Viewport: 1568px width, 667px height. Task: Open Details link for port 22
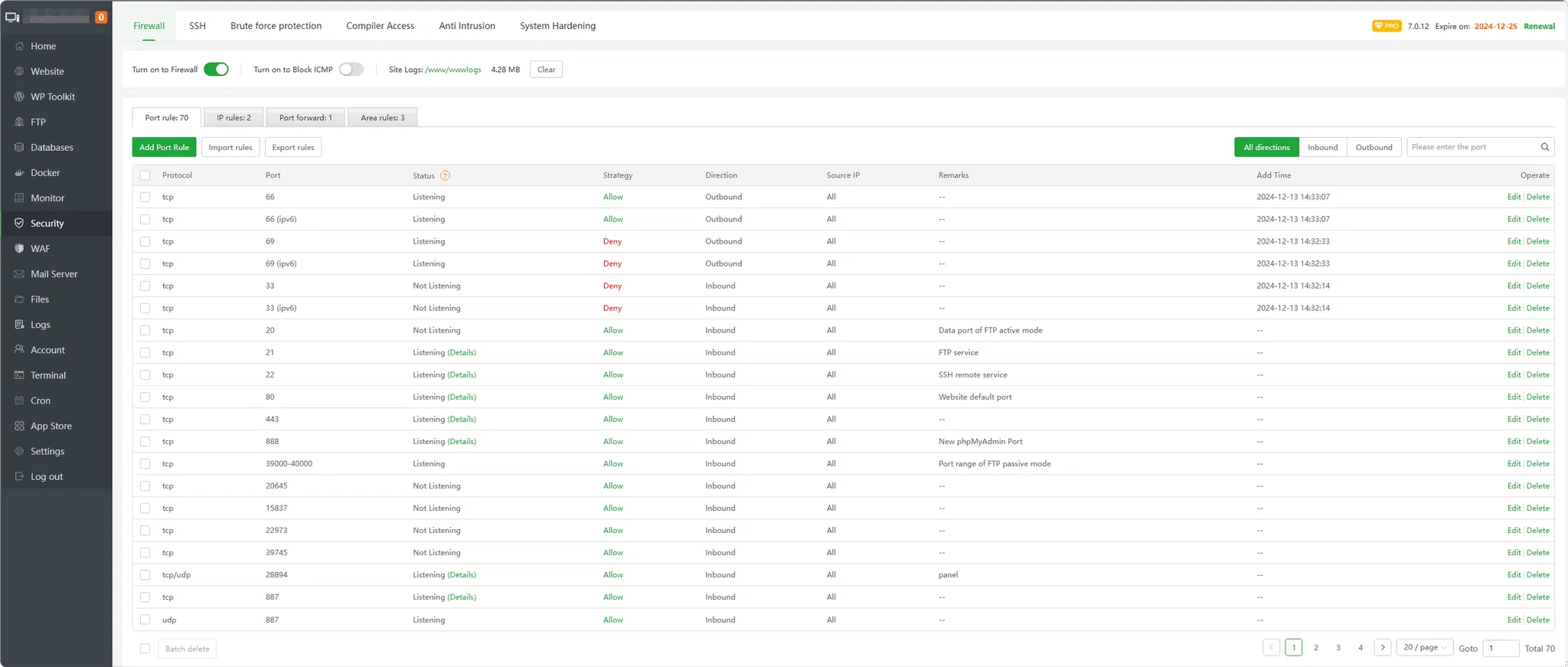pyautogui.click(x=462, y=375)
